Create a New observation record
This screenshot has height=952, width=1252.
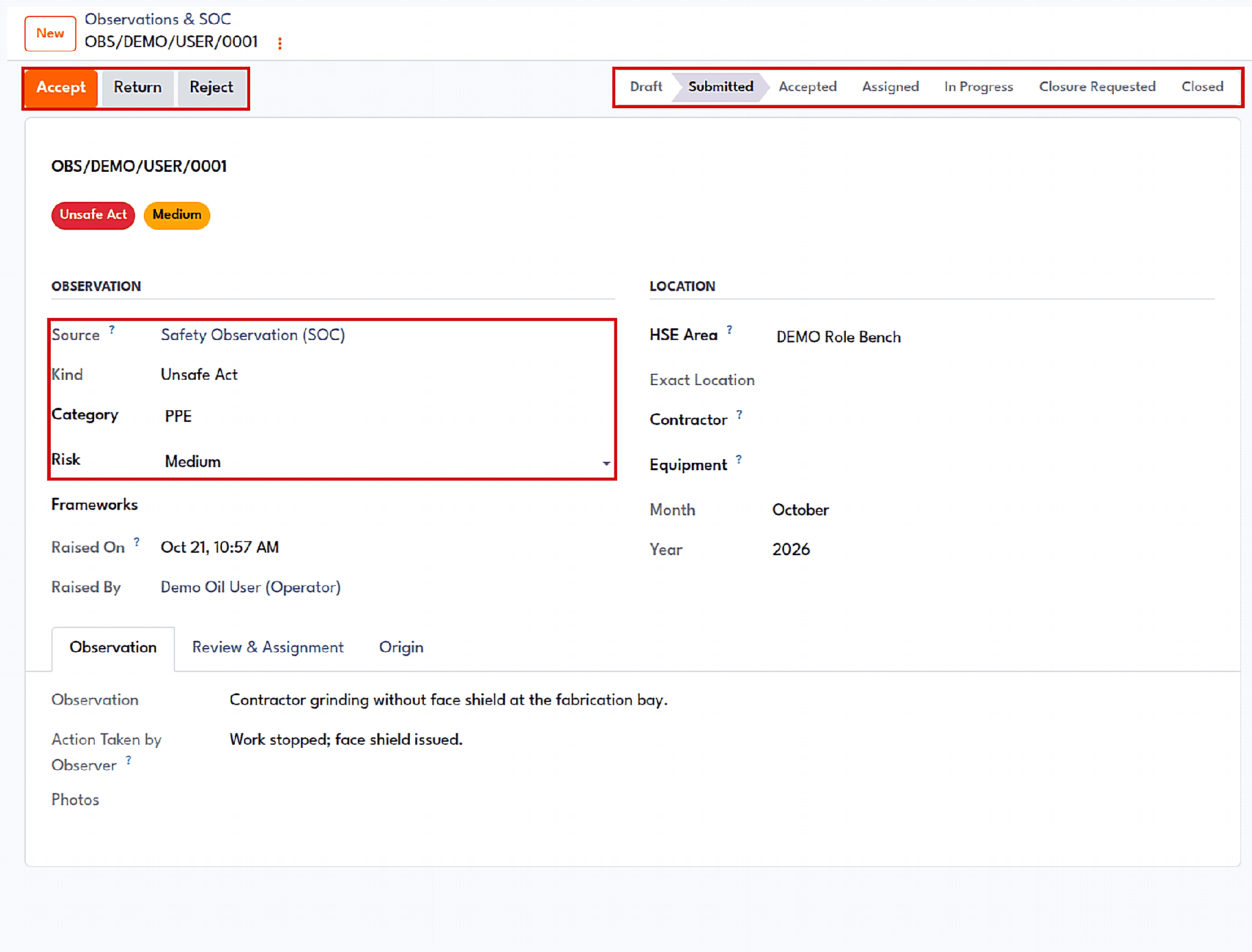pos(50,34)
